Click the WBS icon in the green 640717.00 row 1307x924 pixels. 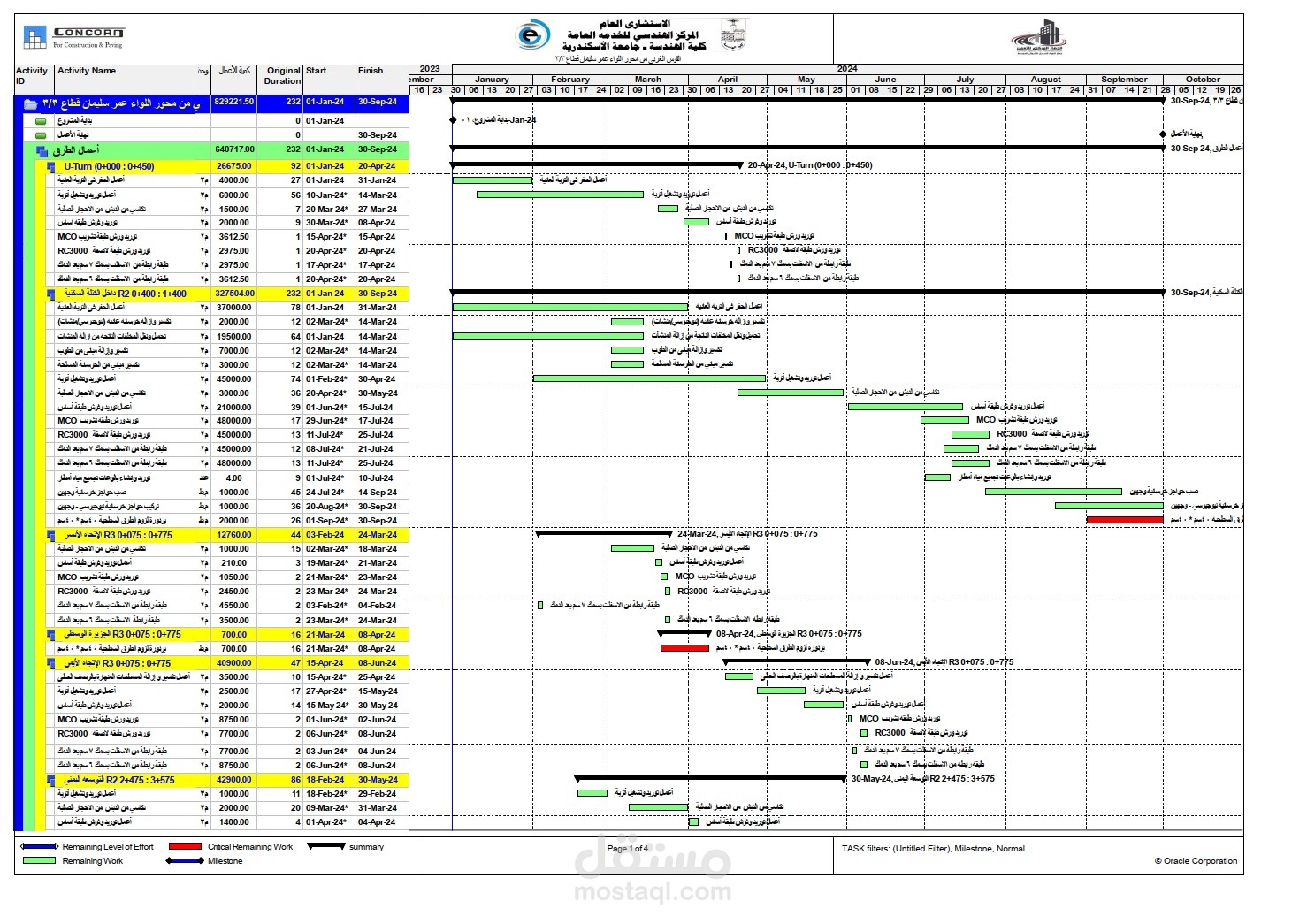point(42,151)
